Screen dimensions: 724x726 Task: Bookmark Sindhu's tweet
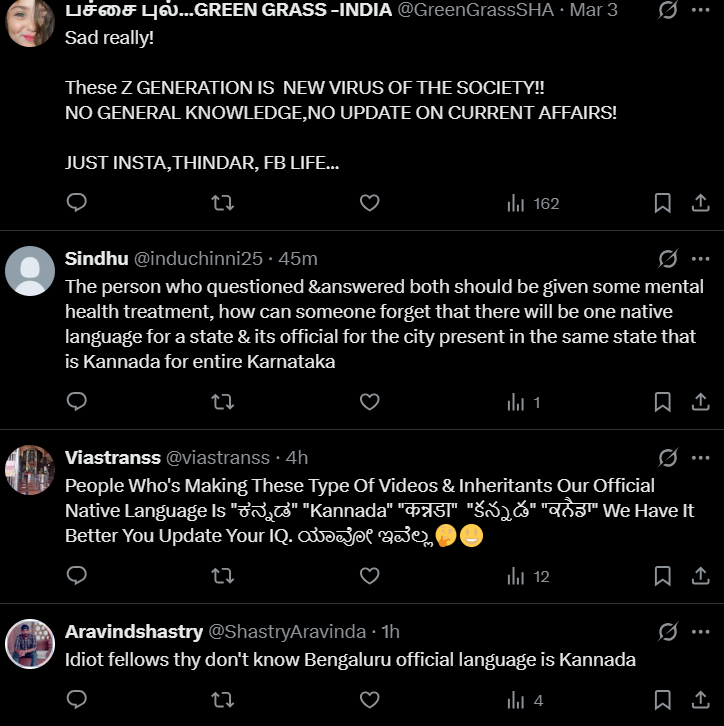tap(662, 402)
